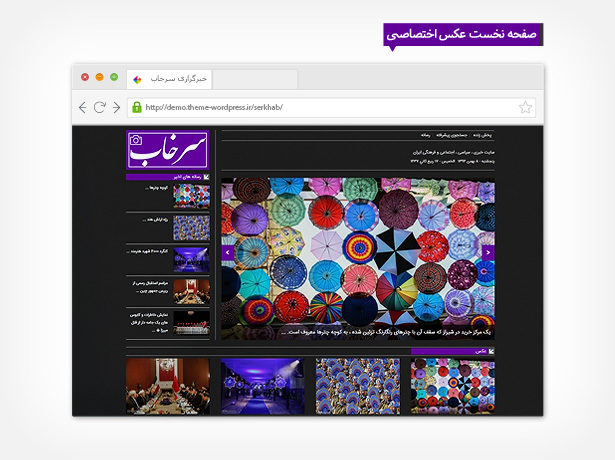The height and width of the screenshot is (460, 615).
Task: Click the browser forward arrow
Action: (117, 107)
